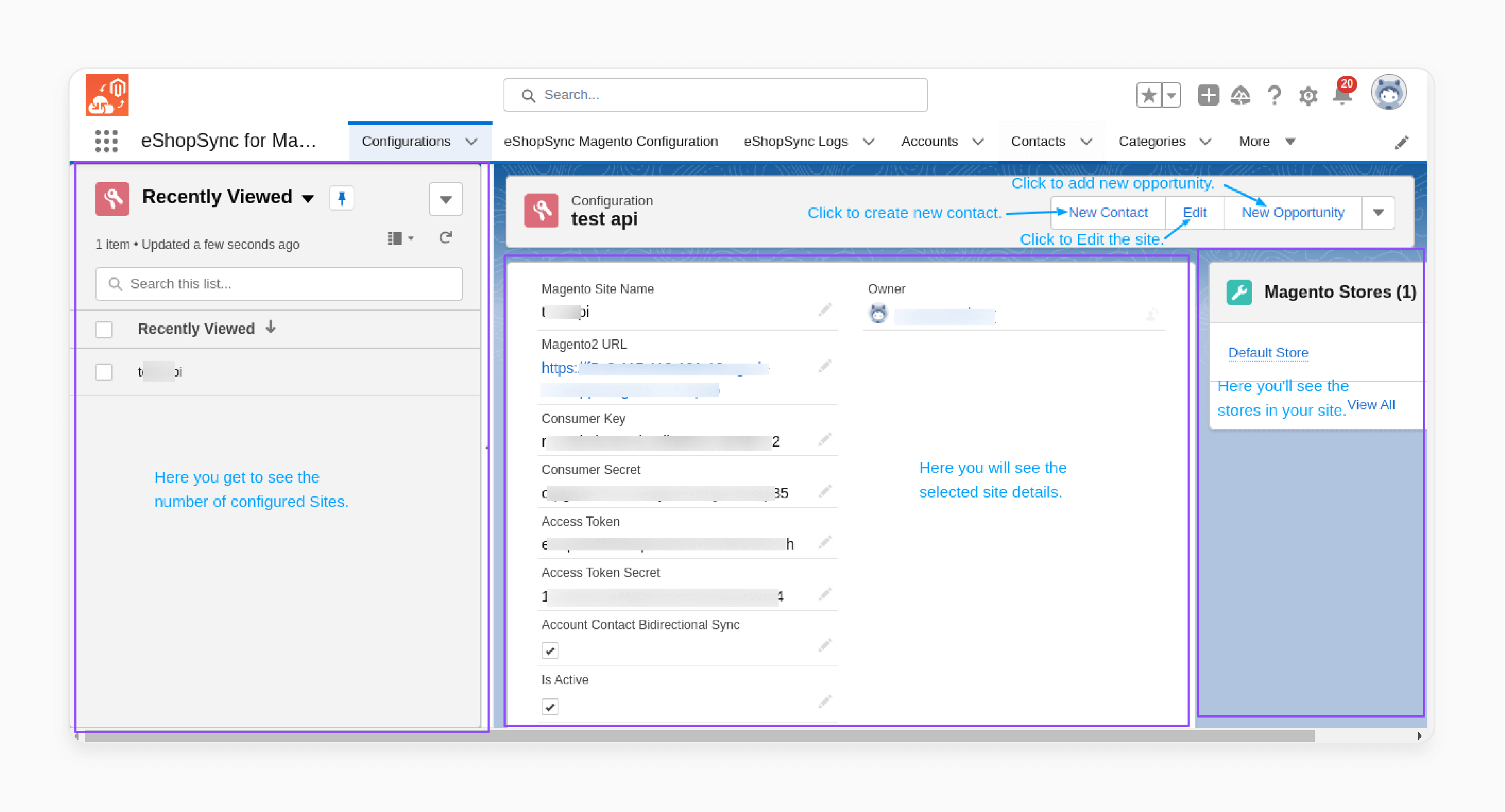Edit the Consumer Key field pencil
1505x812 pixels.
tap(824, 439)
